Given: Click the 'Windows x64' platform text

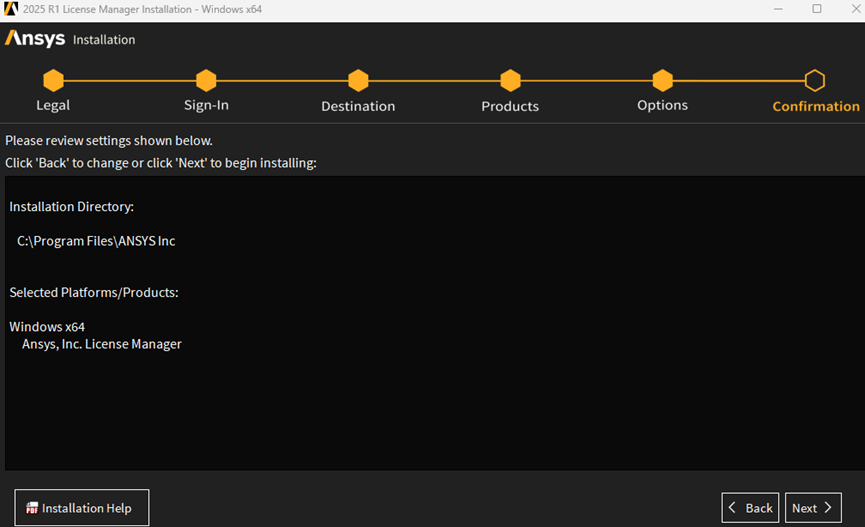Looking at the screenshot, I should pyautogui.click(x=47, y=327).
